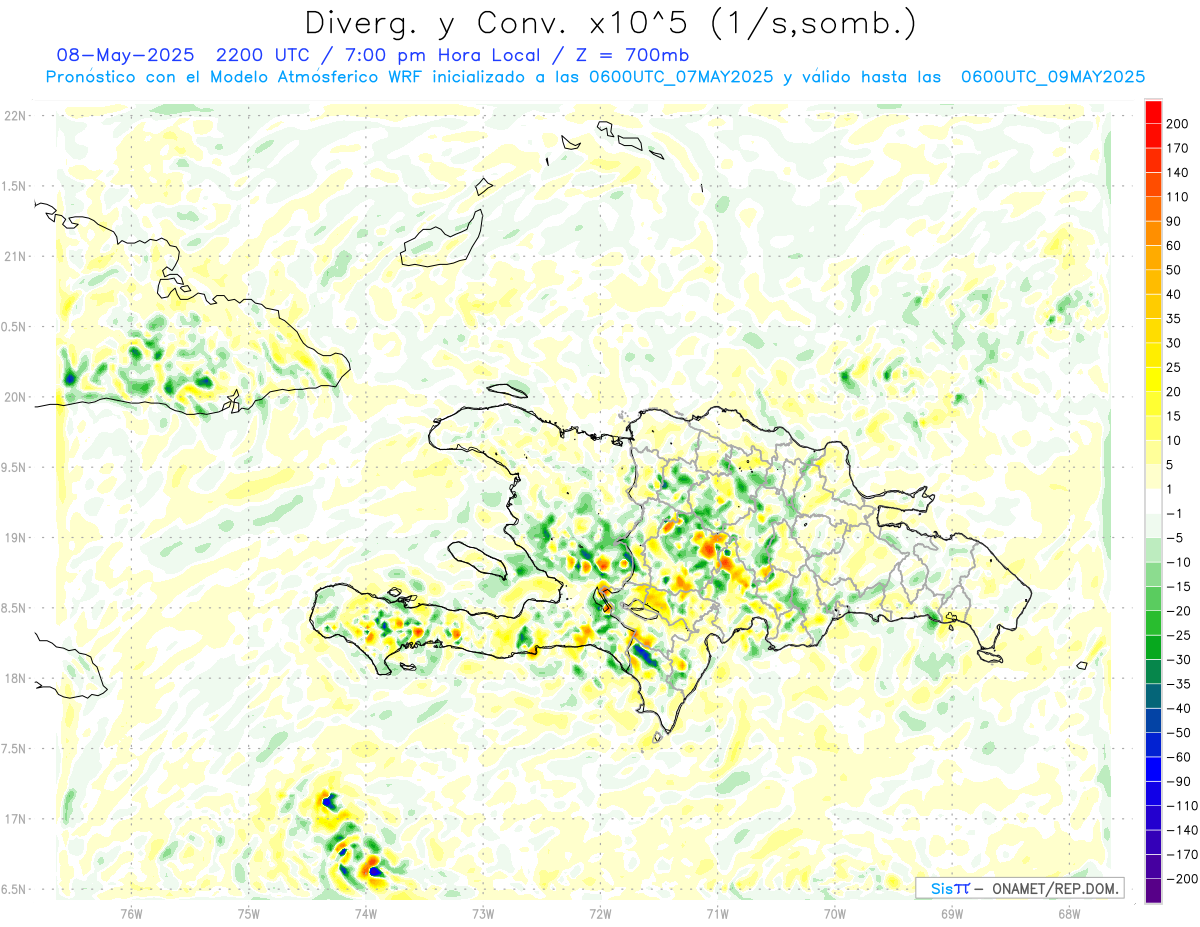This screenshot has width=1200, height=927.
Task: Click the '-15' color scale value
Action: 1177,586
